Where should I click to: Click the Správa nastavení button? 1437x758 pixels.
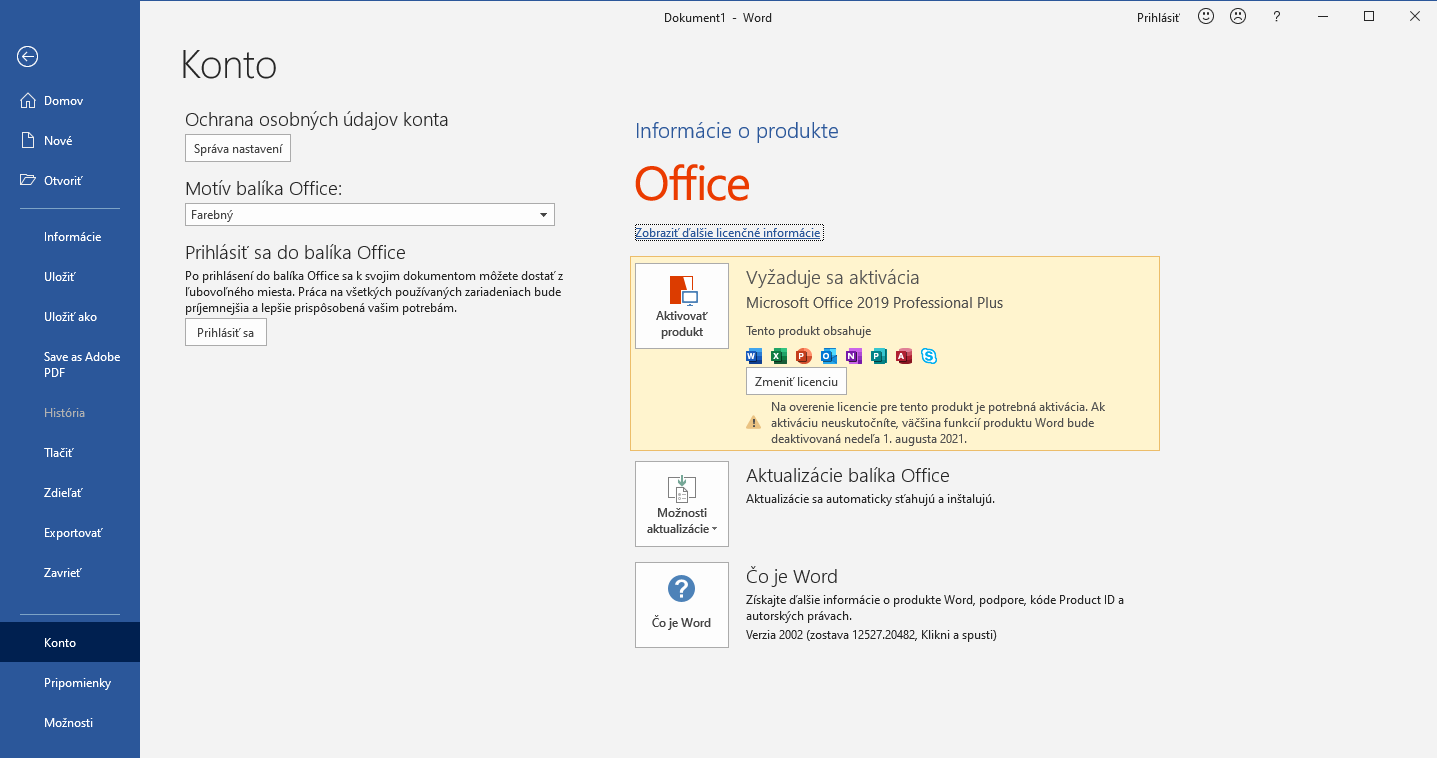pyautogui.click(x=238, y=149)
